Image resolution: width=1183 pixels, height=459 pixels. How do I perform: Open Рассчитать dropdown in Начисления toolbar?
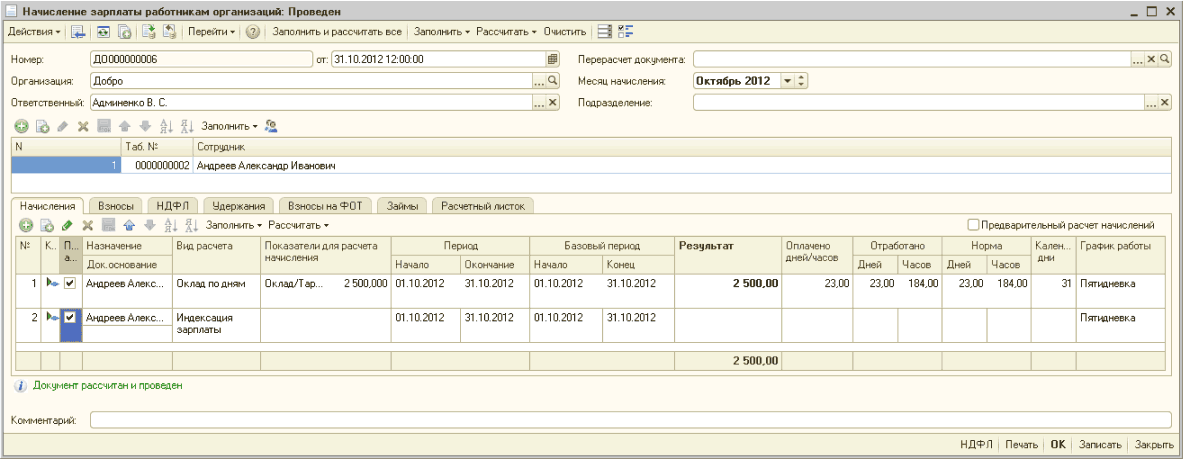pos(299,225)
